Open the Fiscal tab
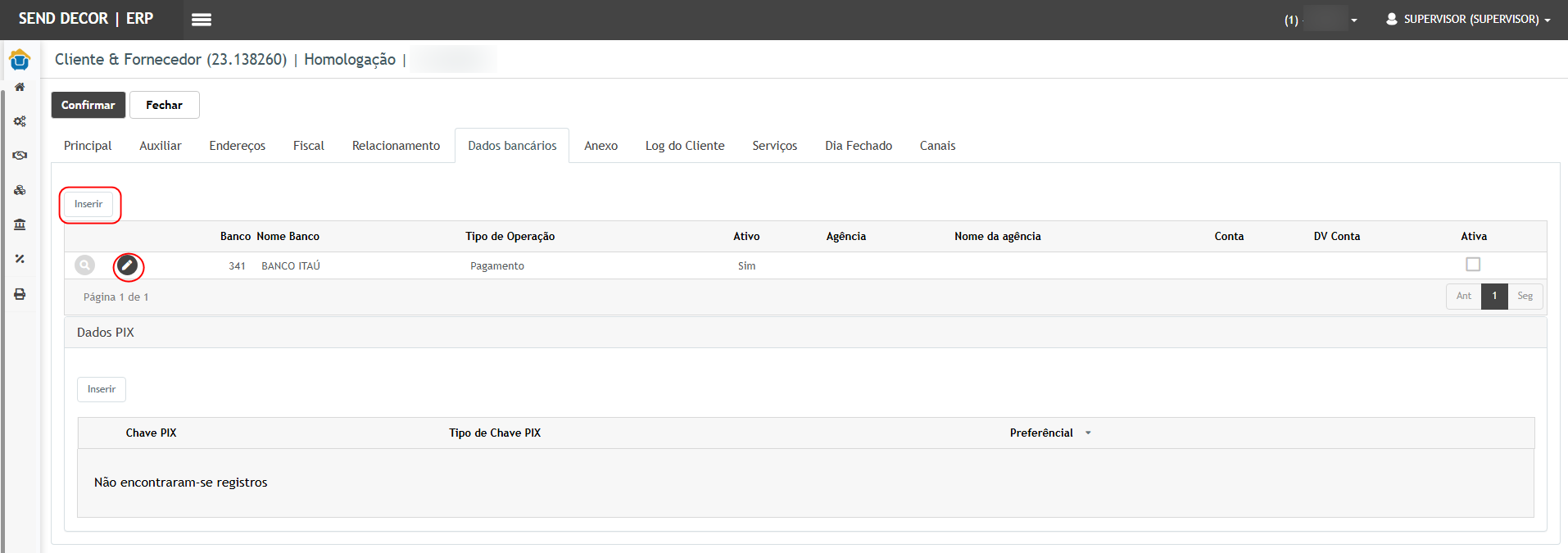Image resolution: width=1568 pixels, height=553 pixels. [x=309, y=146]
